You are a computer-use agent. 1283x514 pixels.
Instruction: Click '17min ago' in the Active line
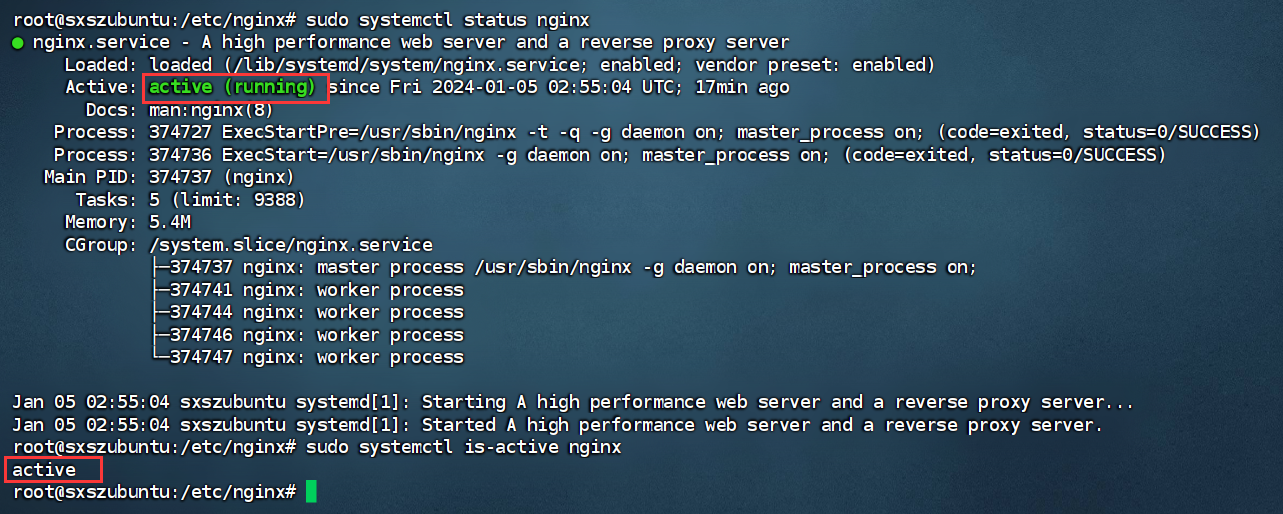[x=742, y=88]
